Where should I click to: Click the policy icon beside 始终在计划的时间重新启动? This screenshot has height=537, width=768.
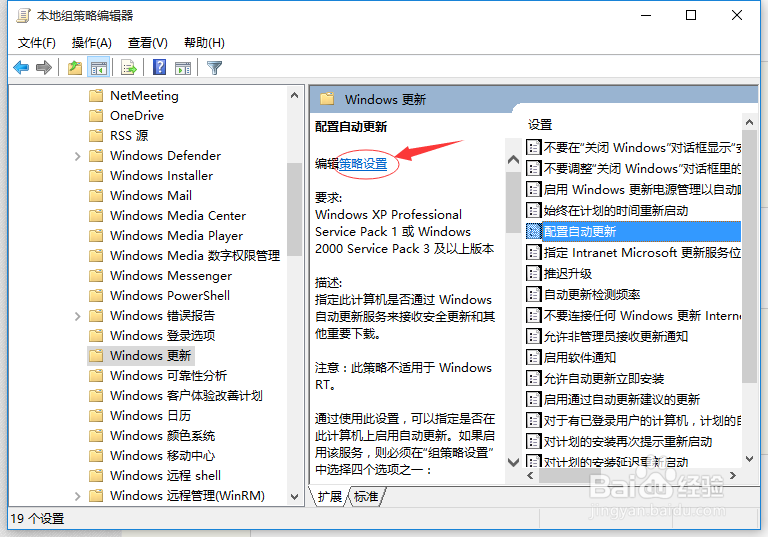(533, 210)
